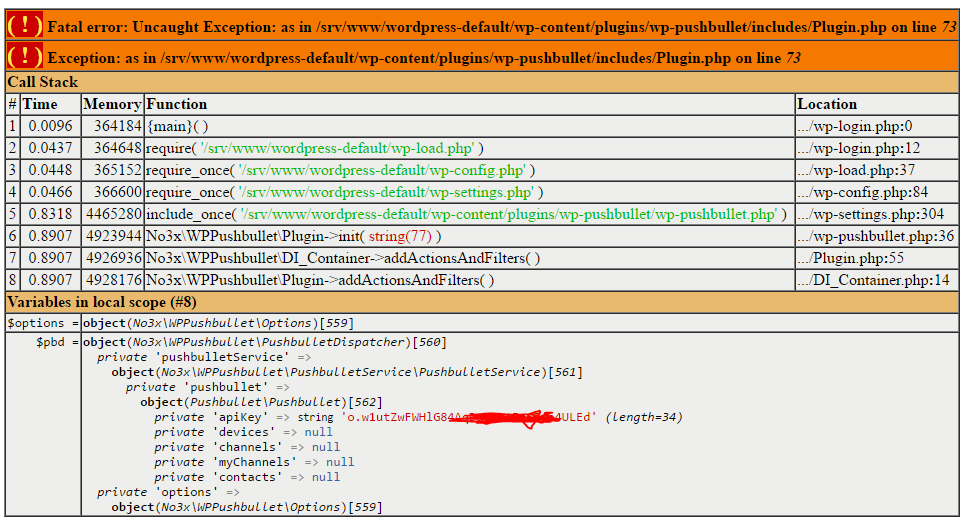Click the private 'options' property line

pyautogui.click(x=168, y=492)
